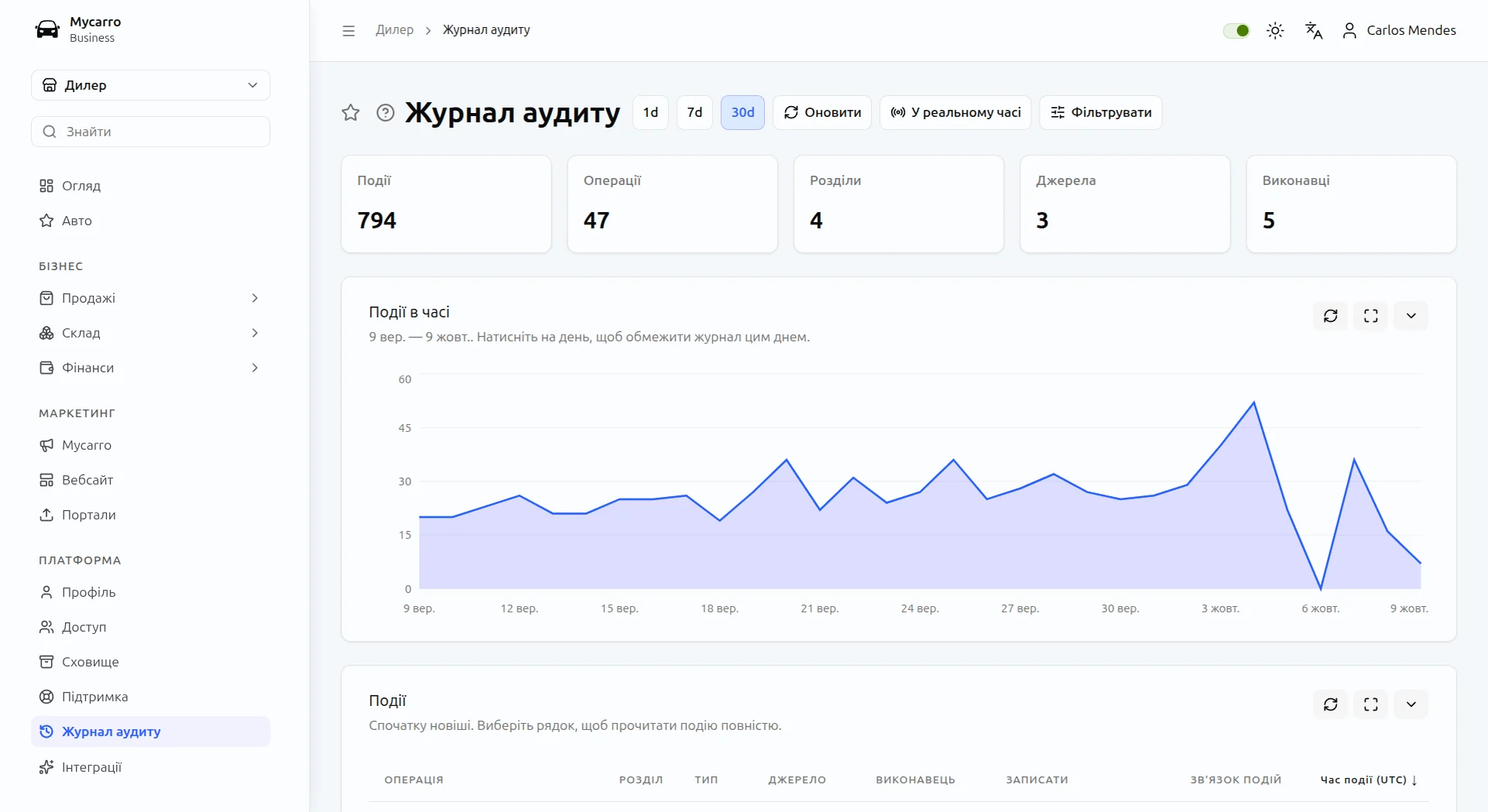Open the Дилер workspace dropdown
Screen dimensions: 1488x812
tap(151, 85)
